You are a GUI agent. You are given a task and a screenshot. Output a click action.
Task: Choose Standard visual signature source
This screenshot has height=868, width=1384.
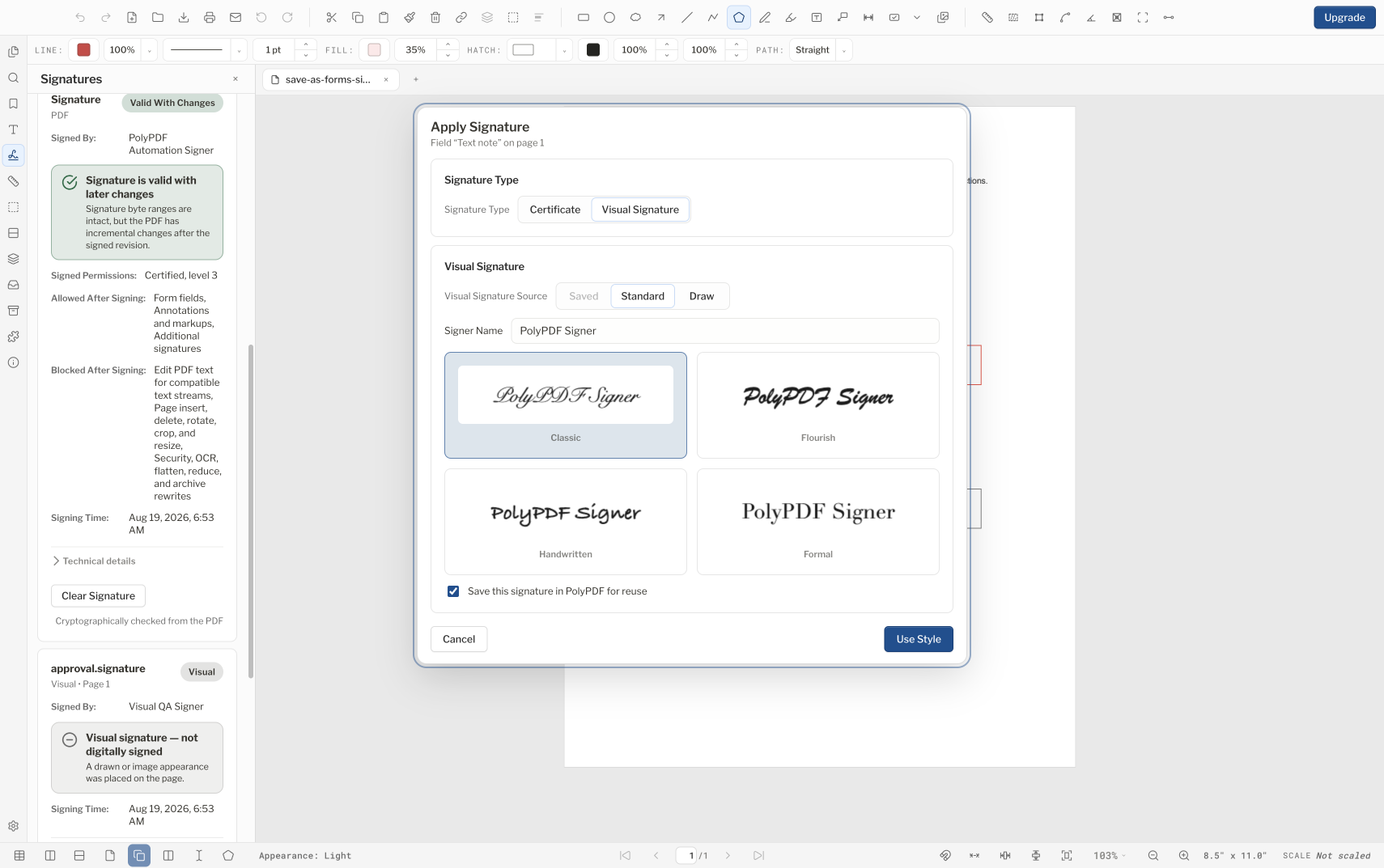coord(643,296)
